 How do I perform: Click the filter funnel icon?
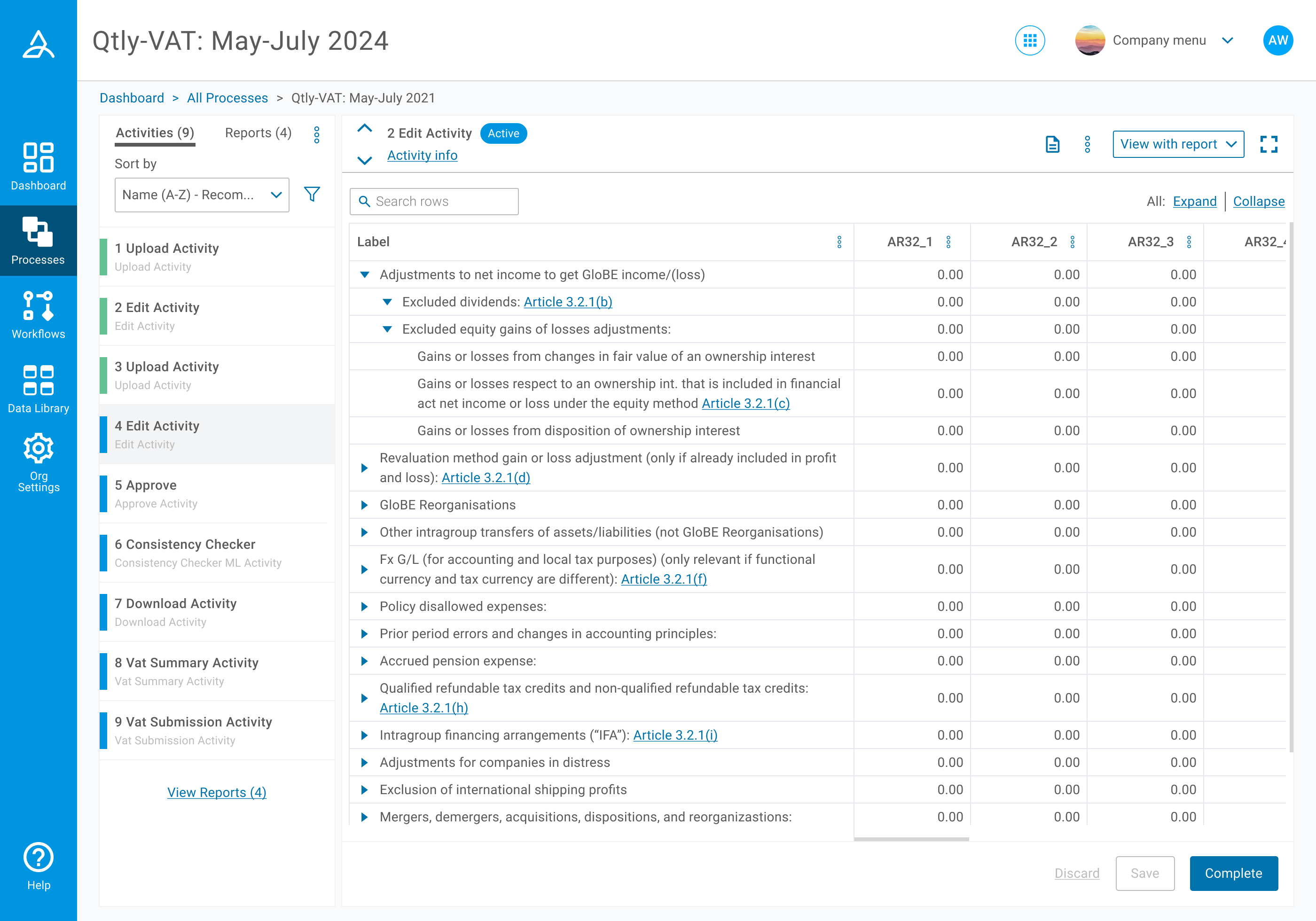[x=312, y=195]
